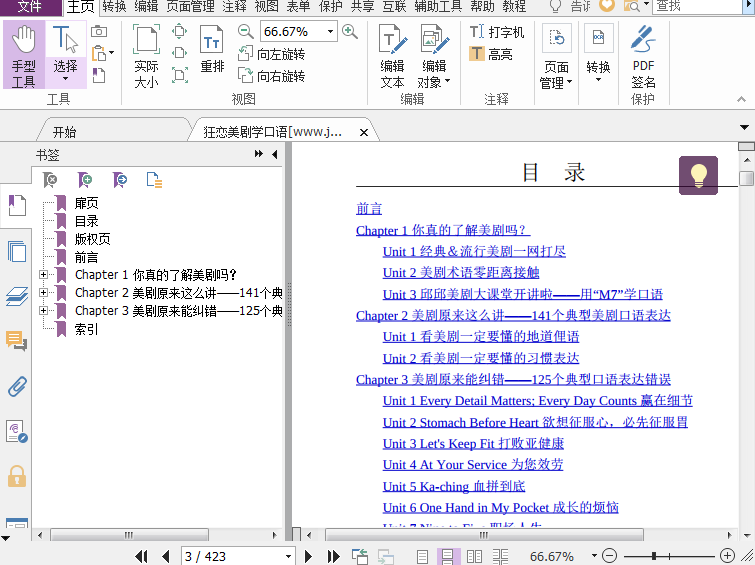Open Unit 4 At Your Service link
755x565 pixels.
tap(473, 464)
